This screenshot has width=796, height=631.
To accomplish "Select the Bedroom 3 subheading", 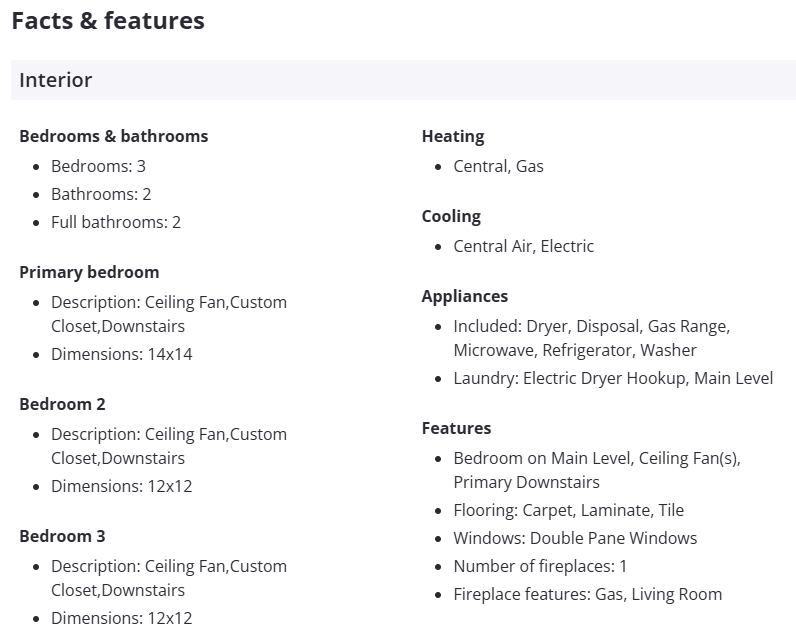I will 62,536.
